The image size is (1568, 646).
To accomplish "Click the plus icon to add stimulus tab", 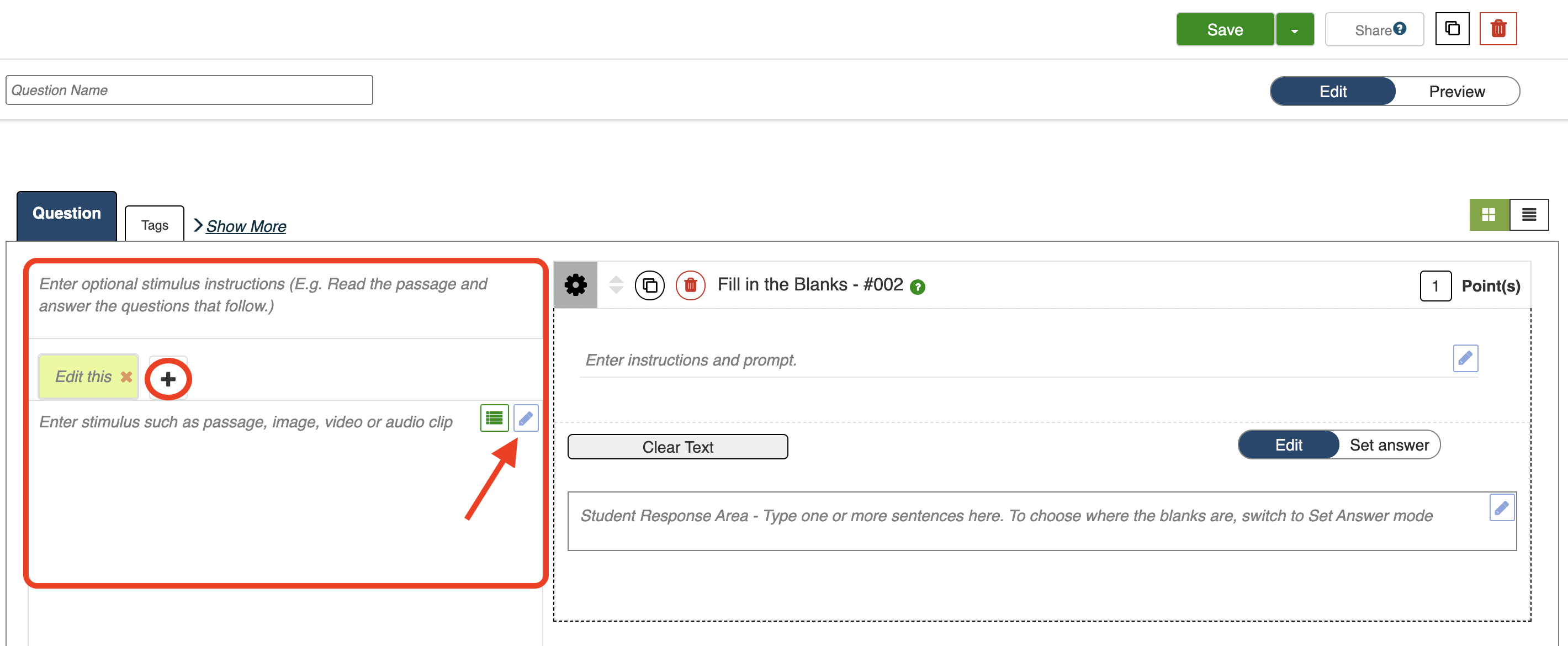I will point(168,379).
